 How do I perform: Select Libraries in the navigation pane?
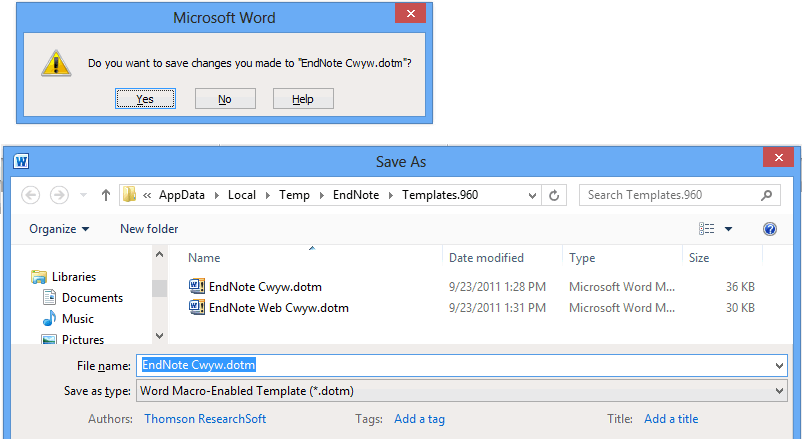[74, 277]
